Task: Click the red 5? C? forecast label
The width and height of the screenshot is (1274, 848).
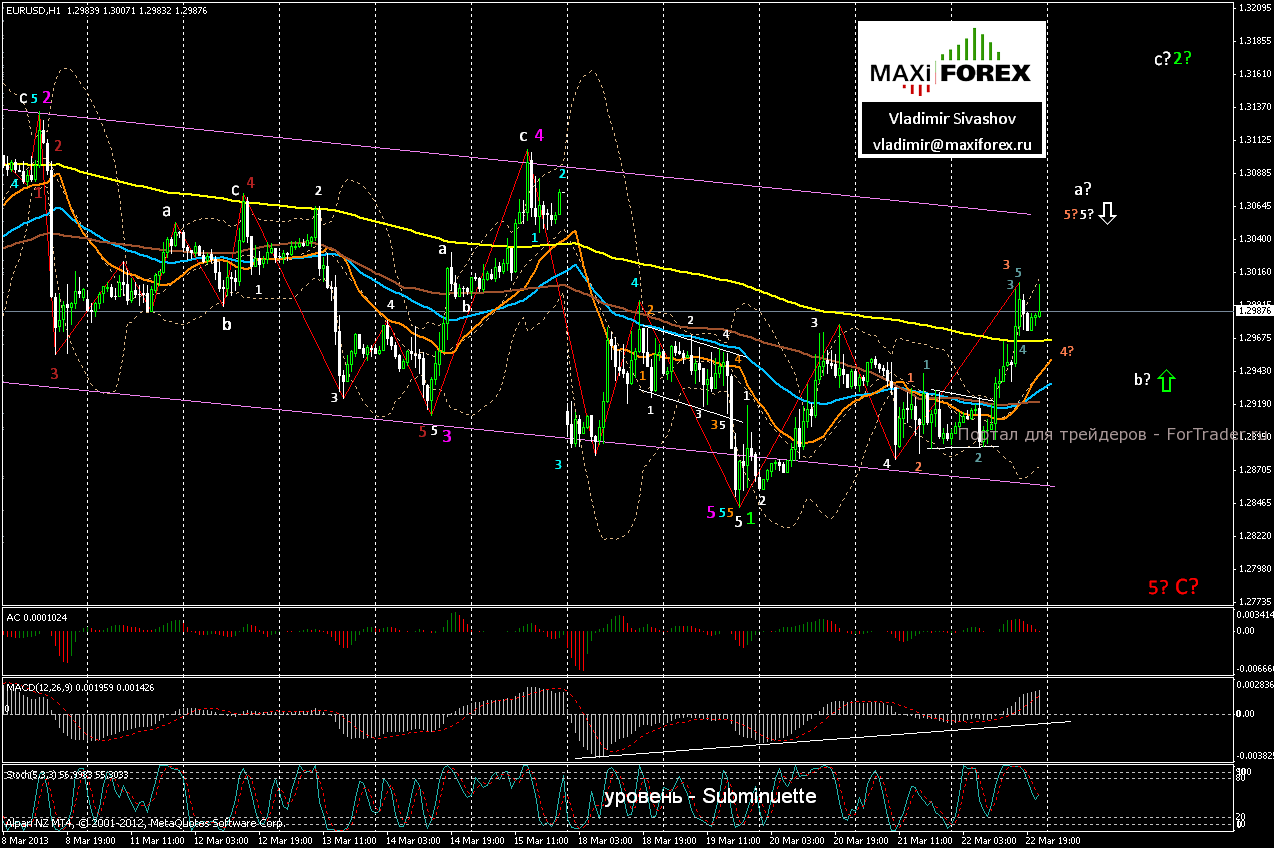Action: point(1173,587)
